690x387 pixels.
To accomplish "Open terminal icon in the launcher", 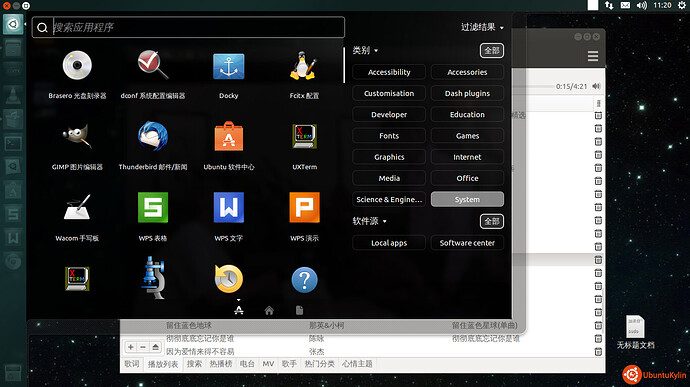I will coord(13,143).
